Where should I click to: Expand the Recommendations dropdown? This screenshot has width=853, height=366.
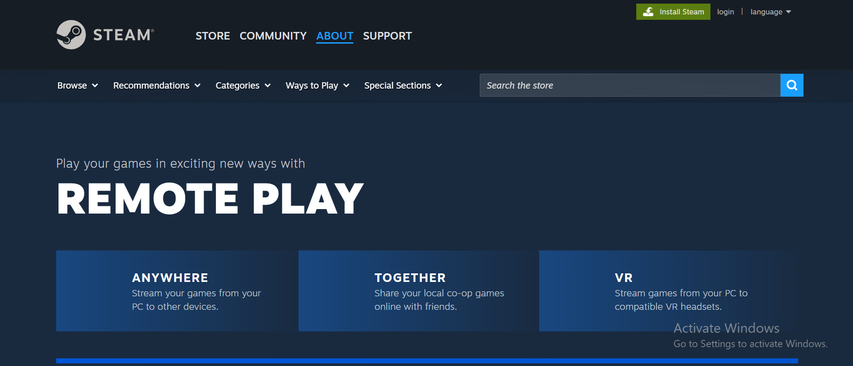157,85
